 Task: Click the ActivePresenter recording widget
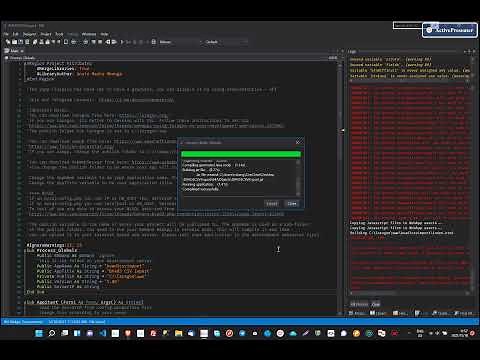[x=450, y=30]
